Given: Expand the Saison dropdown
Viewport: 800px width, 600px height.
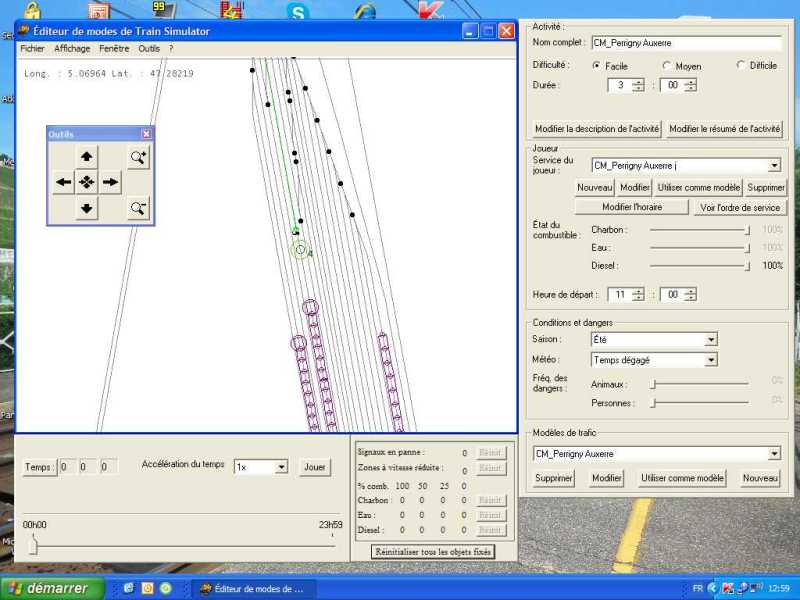Looking at the screenshot, I should 711,339.
